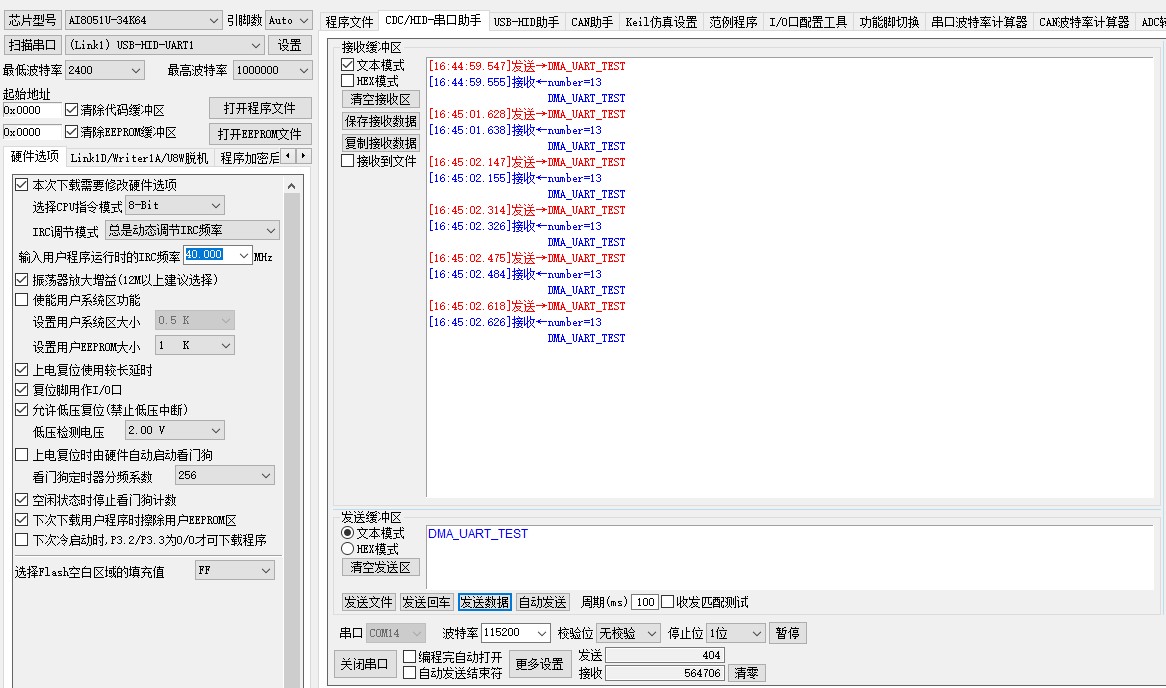Toggle 振荡器放大增益 checkbox
The height and width of the screenshot is (688, 1166).
[x=22, y=280]
